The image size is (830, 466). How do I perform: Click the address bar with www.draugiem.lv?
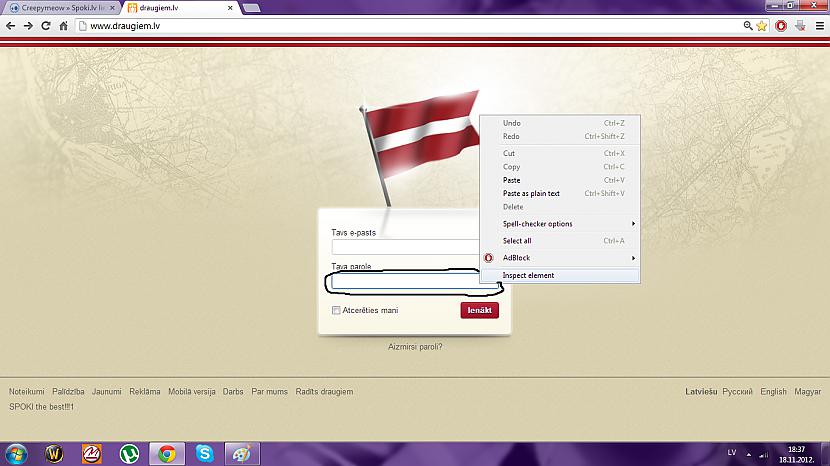click(x=413, y=25)
